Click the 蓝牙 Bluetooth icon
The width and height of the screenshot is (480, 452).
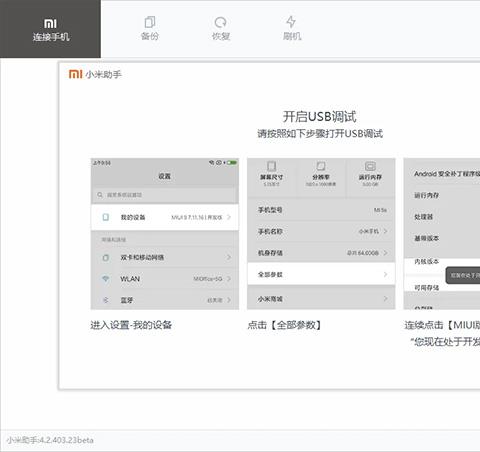click(106, 300)
